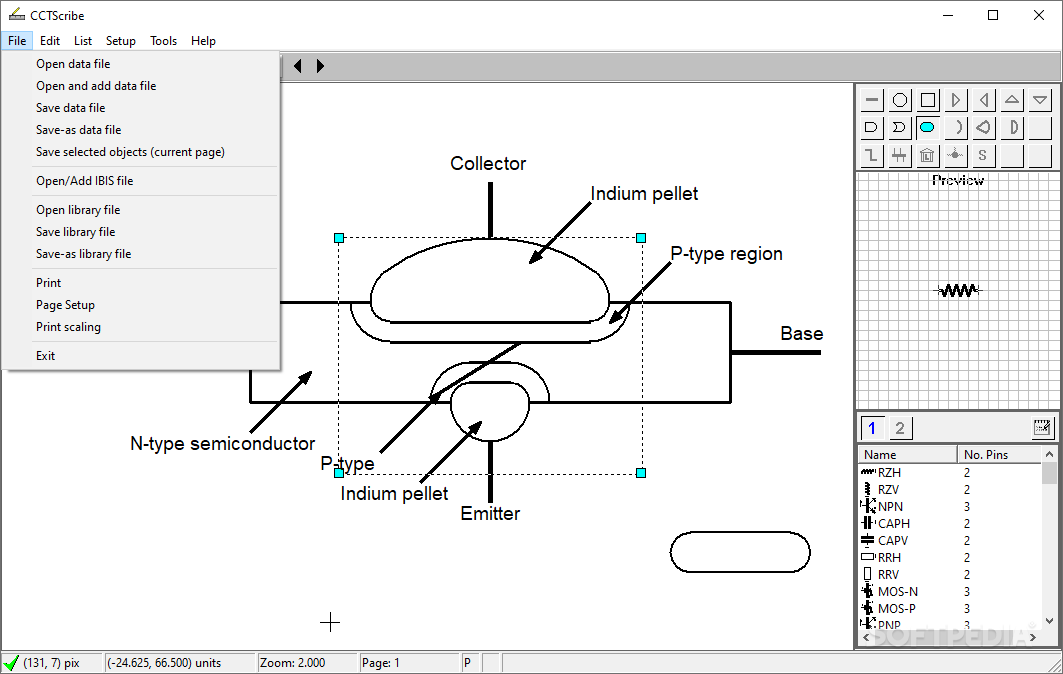Viewport: 1063px width, 674px height.
Task: Select the half-D shape tool
Action: click(1011, 127)
